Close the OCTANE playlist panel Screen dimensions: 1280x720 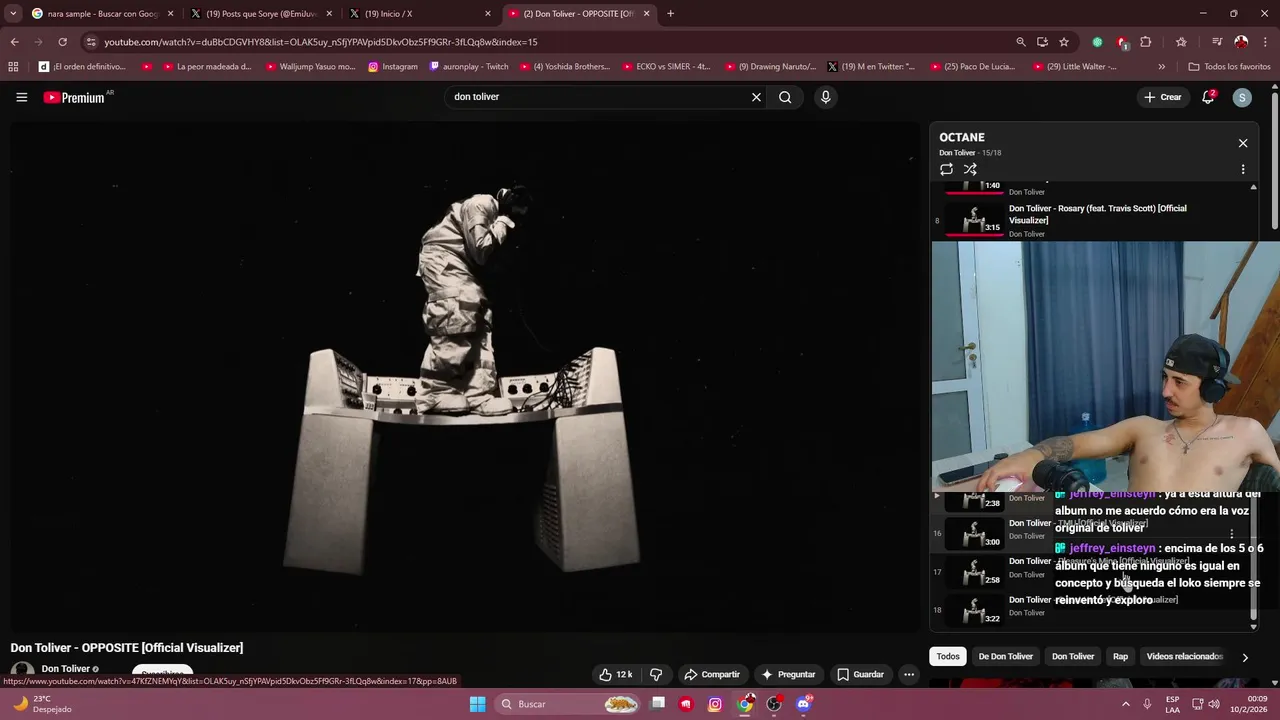[1243, 143]
